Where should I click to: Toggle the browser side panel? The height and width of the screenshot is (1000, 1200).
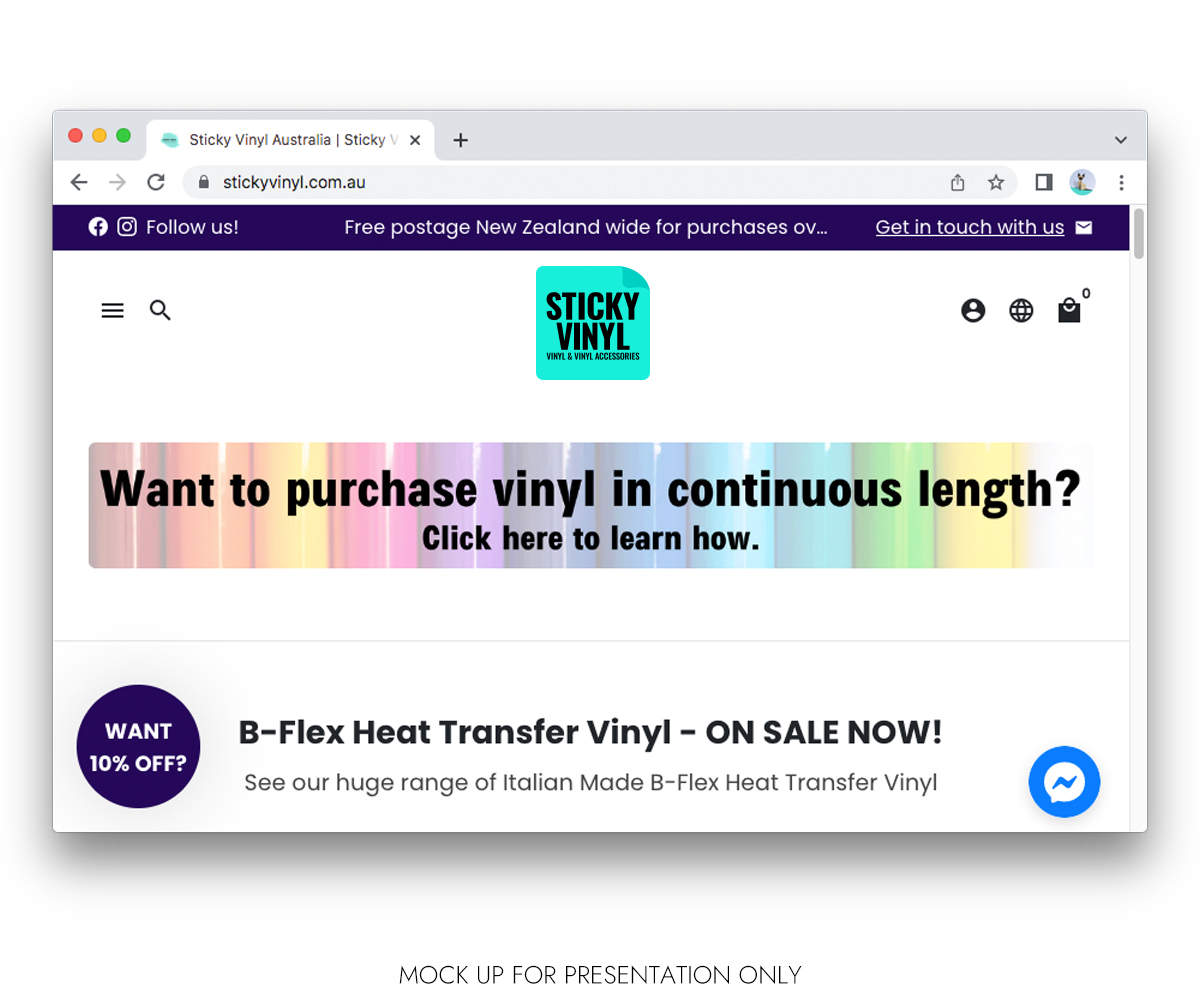pos(1044,182)
